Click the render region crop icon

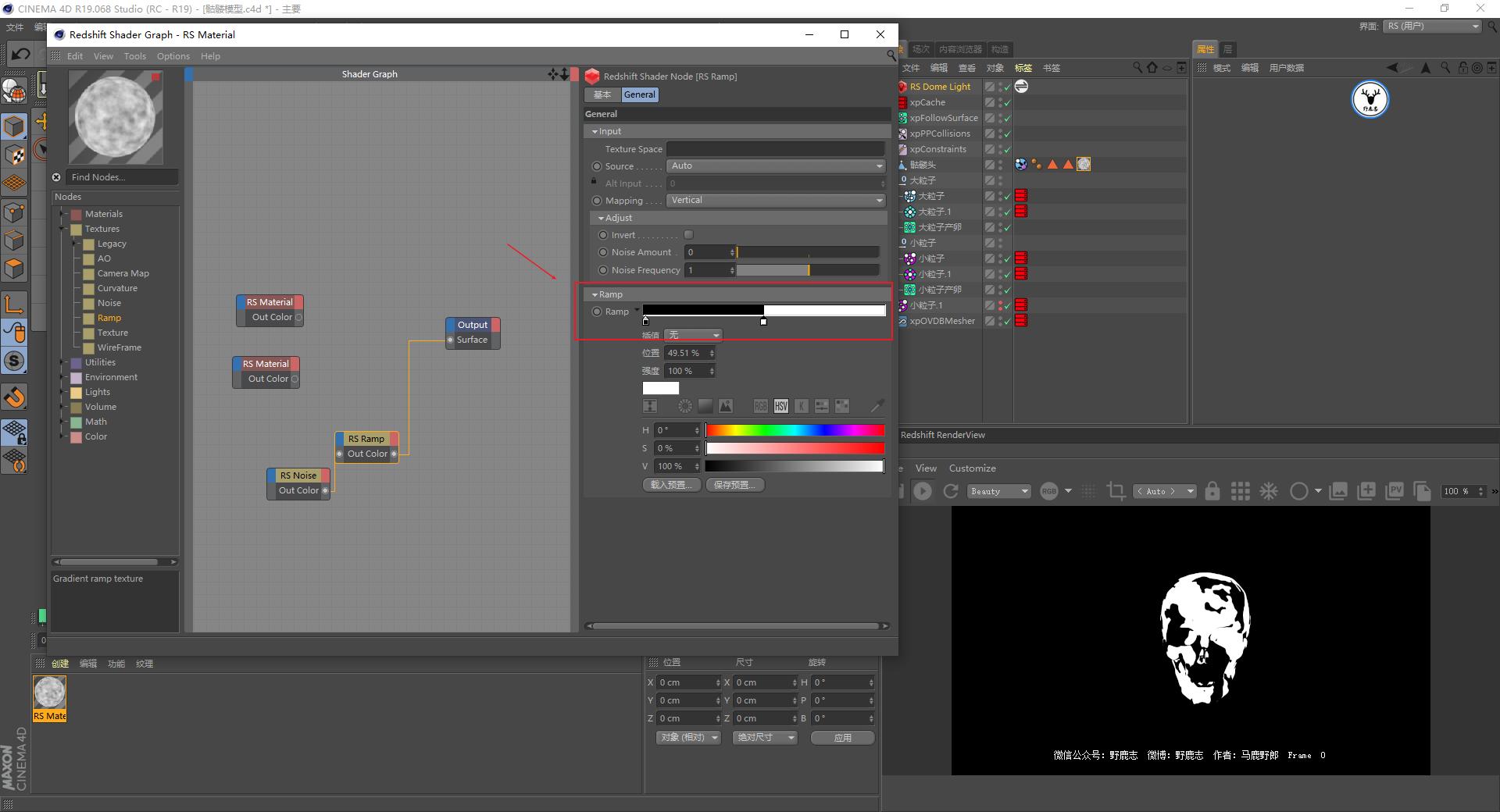click(1116, 491)
